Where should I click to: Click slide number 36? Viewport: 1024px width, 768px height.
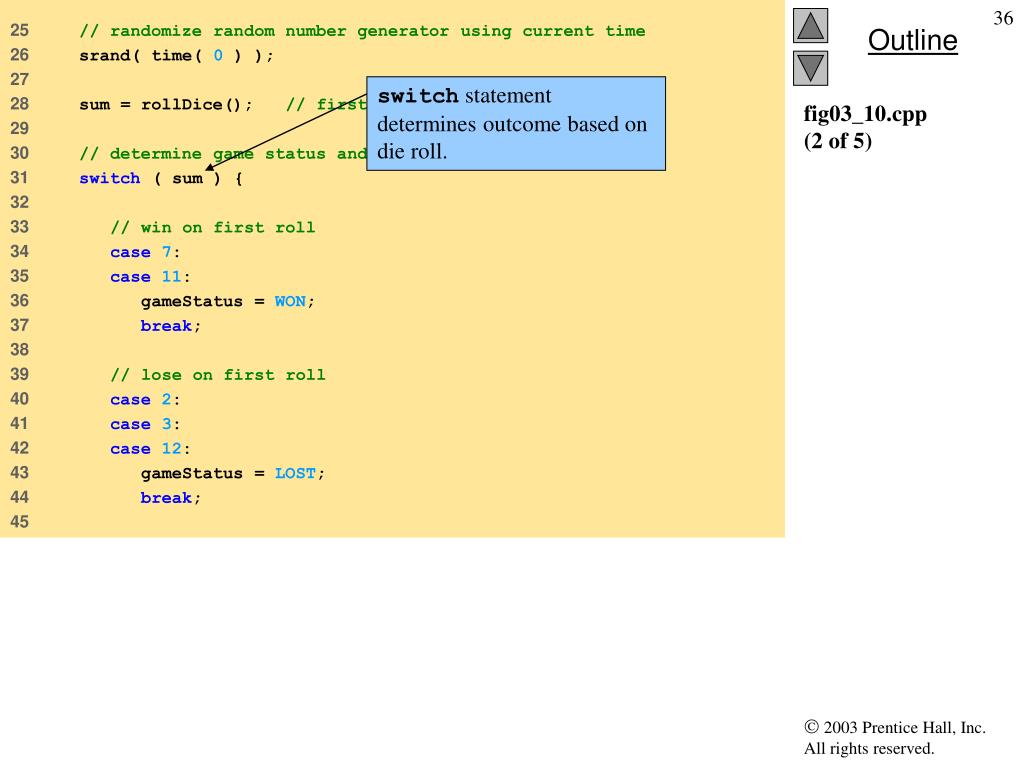(x=1003, y=18)
